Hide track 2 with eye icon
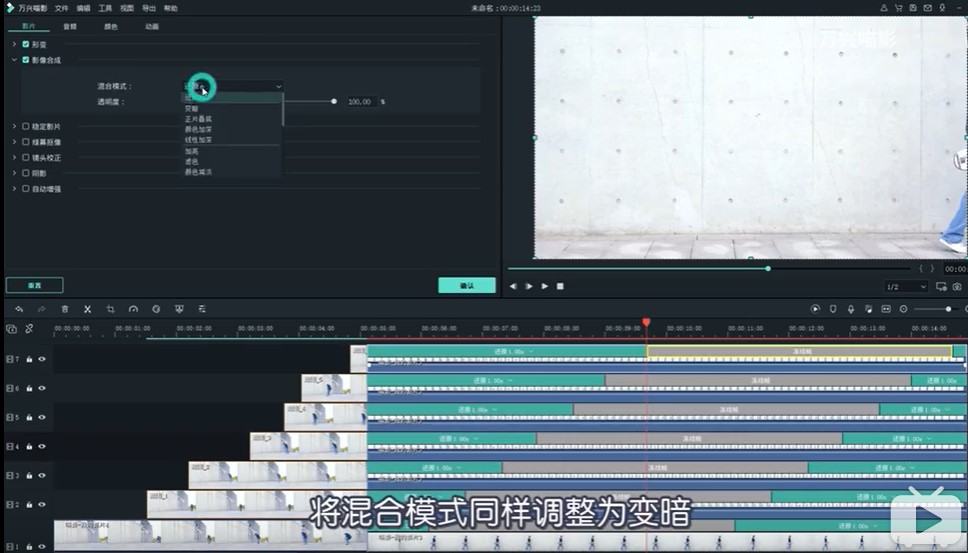 [x=42, y=504]
